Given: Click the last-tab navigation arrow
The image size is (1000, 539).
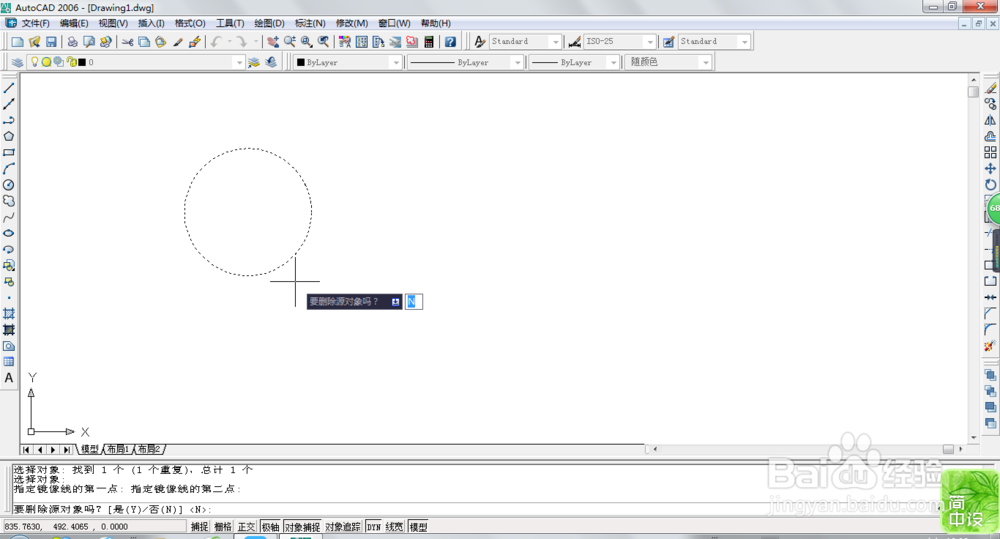Looking at the screenshot, I should (x=66, y=450).
